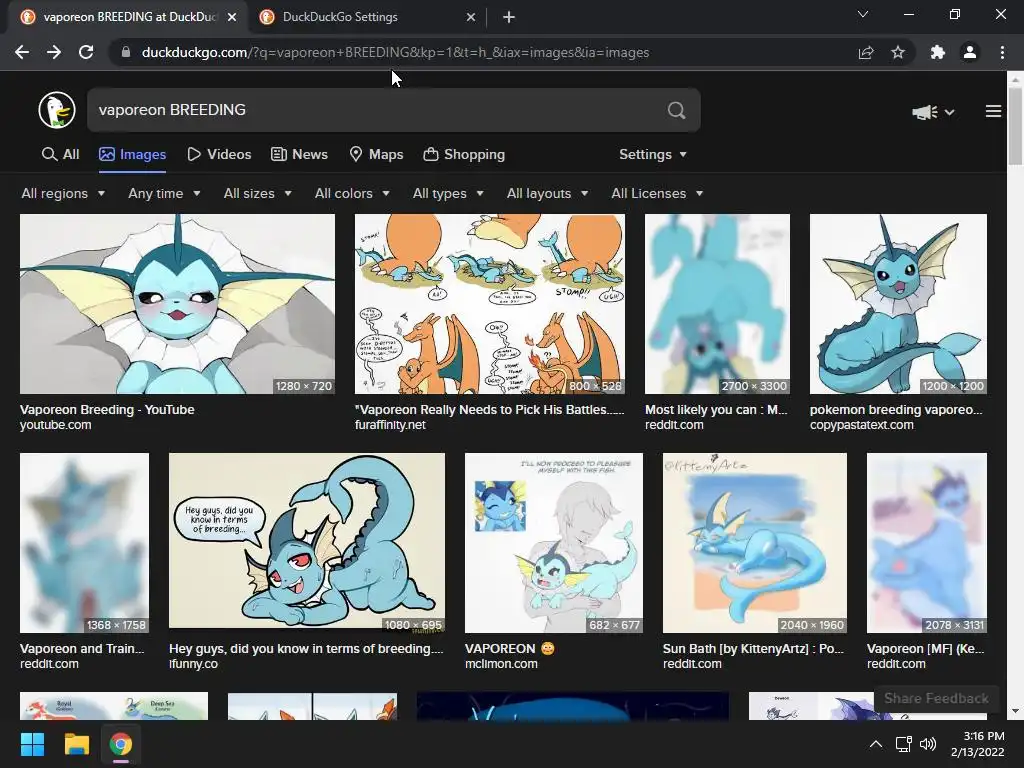Click the copypastatext.com source link
This screenshot has width=1024, height=768.
pyautogui.click(x=861, y=425)
